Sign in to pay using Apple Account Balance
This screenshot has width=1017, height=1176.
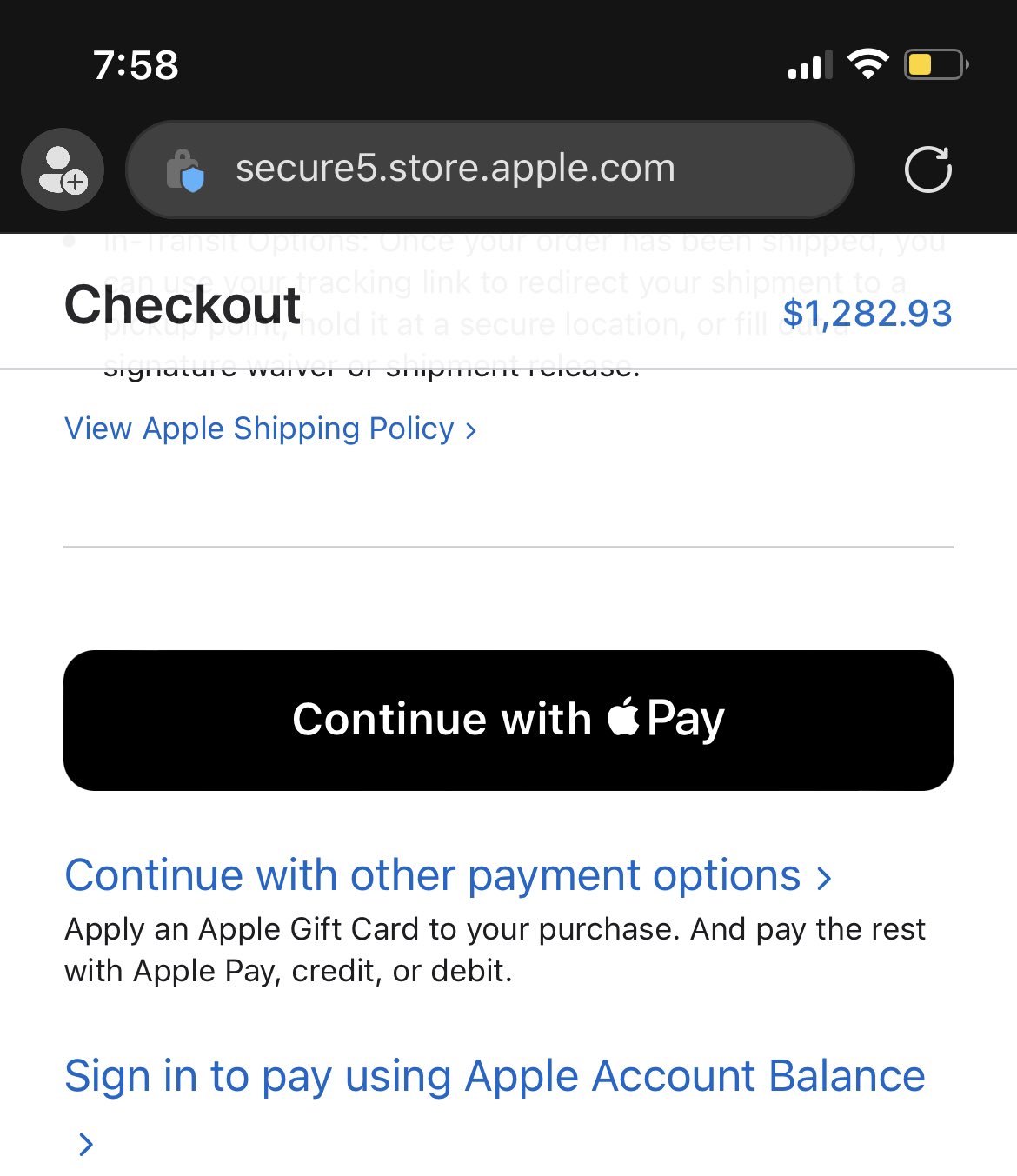pyautogui.click(x=494, y=1076)
